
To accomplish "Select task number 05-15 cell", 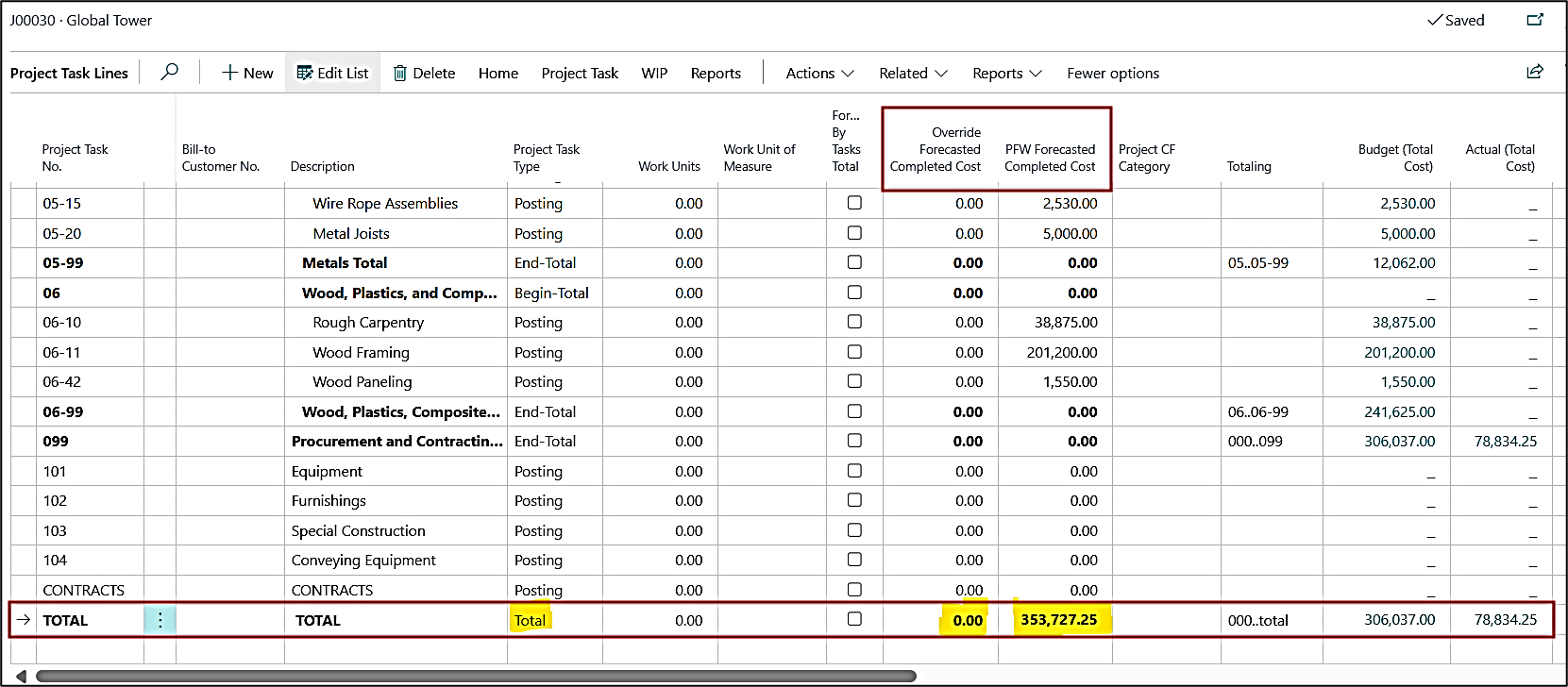I will [x=62, y=203].
